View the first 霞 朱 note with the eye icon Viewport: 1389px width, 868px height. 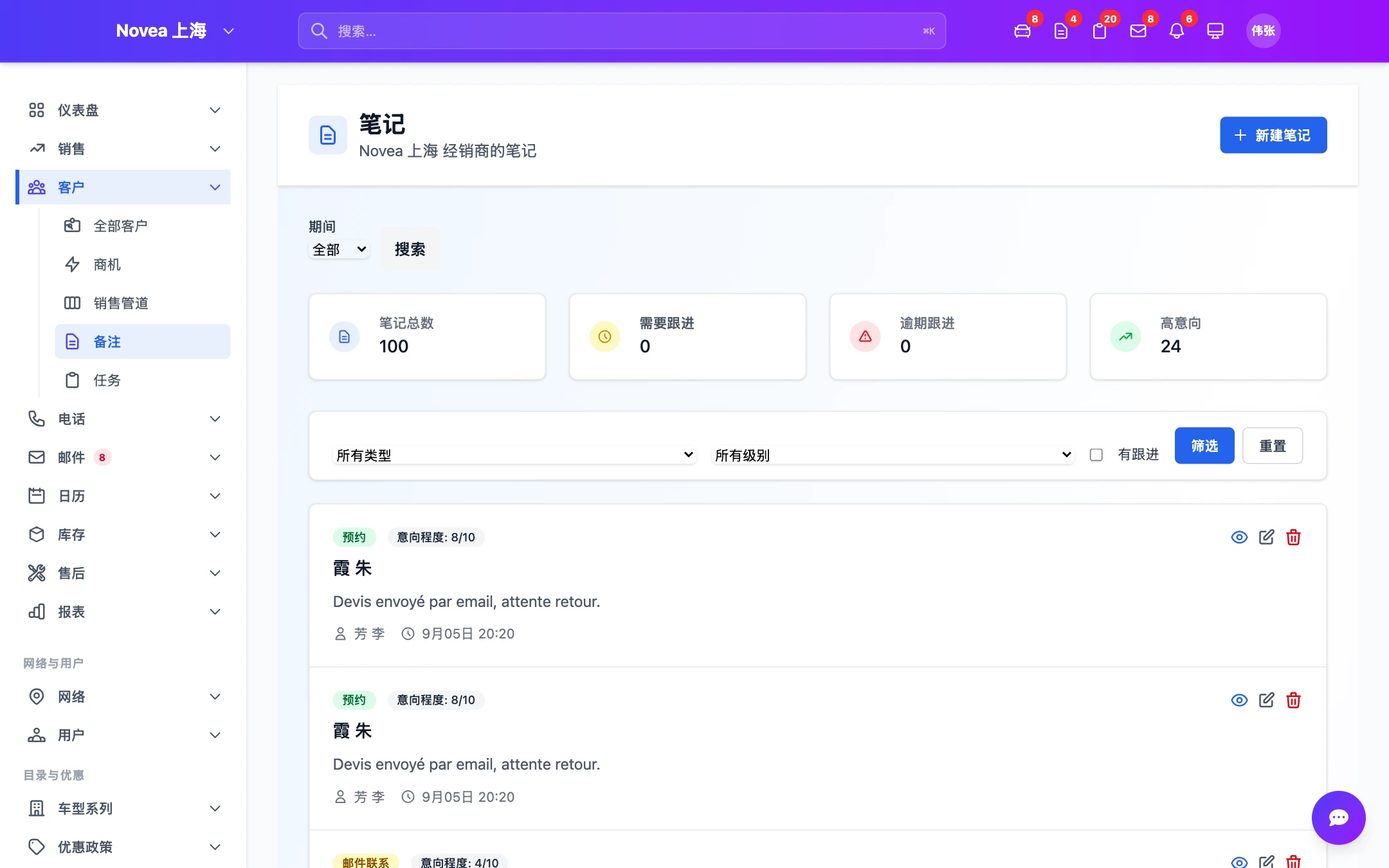pos(1239,537)
